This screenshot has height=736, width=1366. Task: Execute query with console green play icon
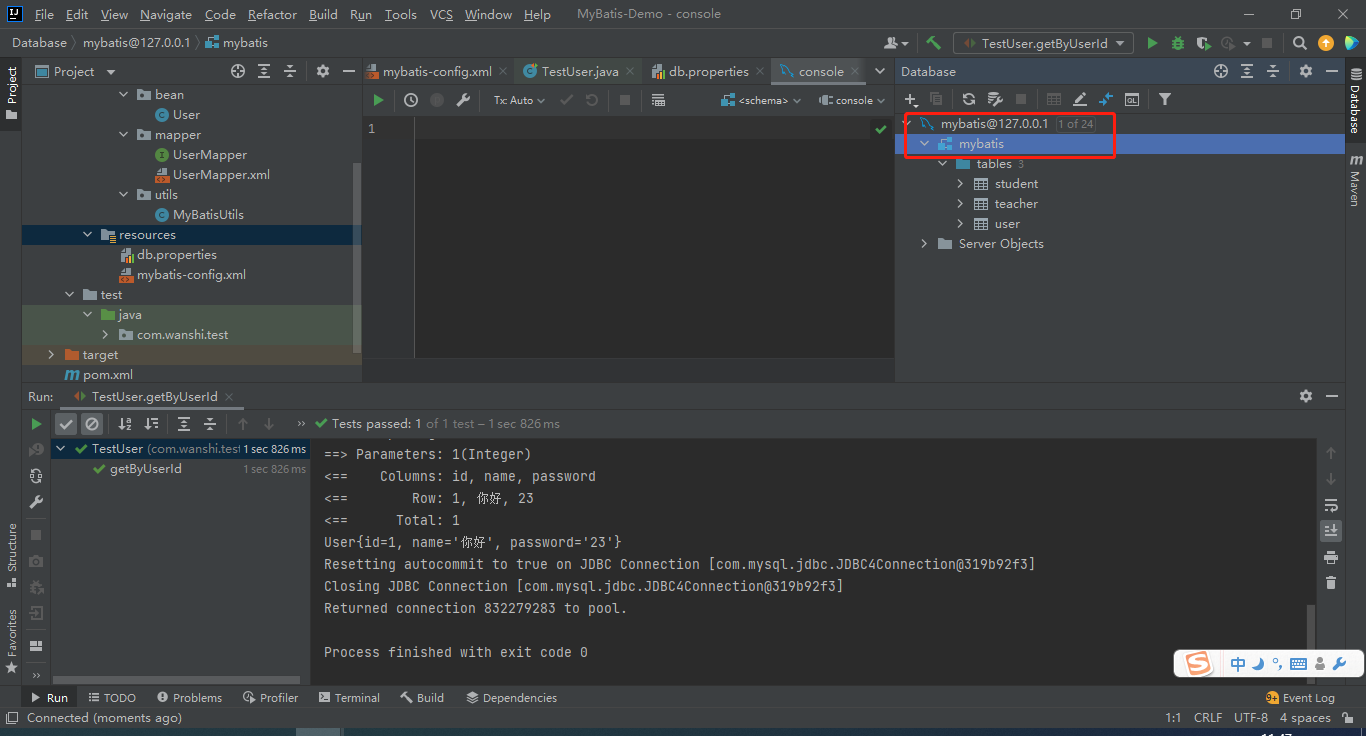(x=378, y=100)
